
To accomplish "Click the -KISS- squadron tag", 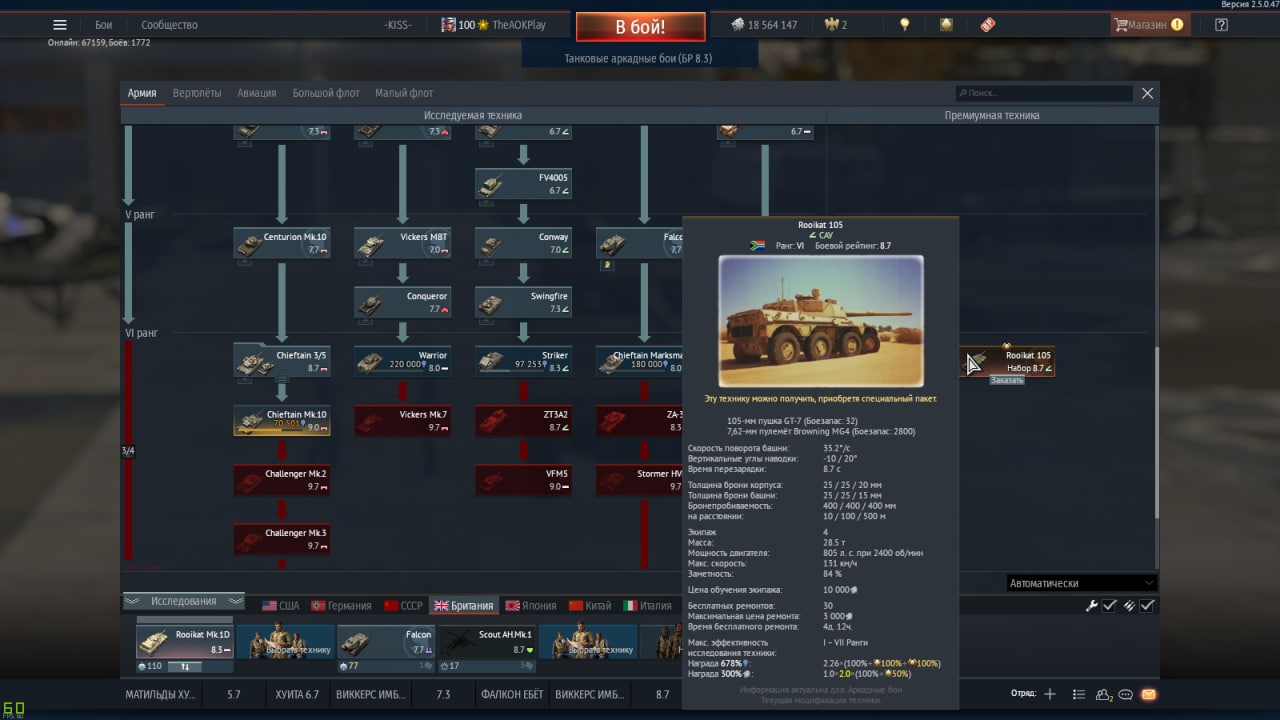I will pos(398,25).
